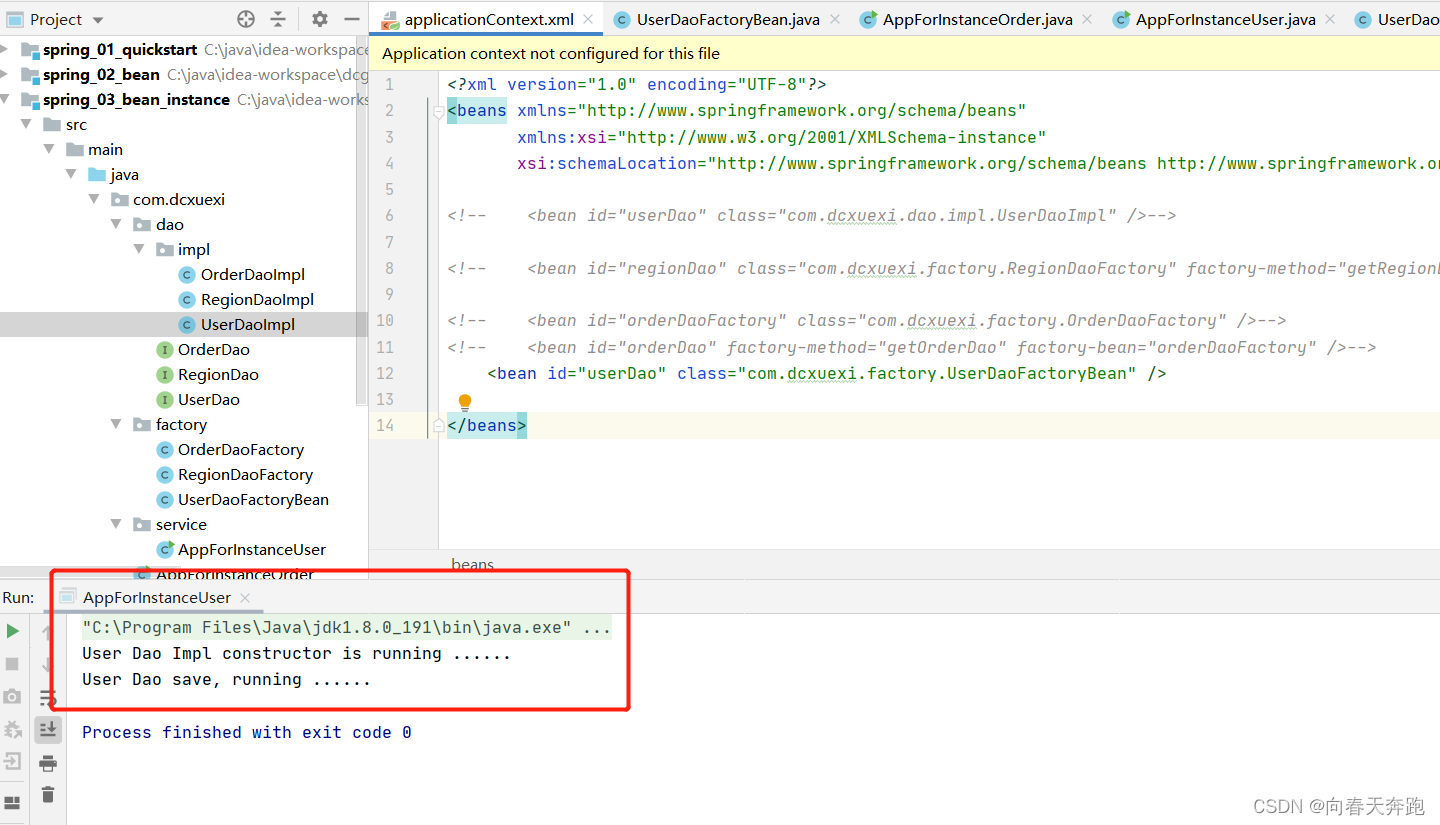
Task: Fold the beans tag at line 2 gutter
Action: point(439,112)
